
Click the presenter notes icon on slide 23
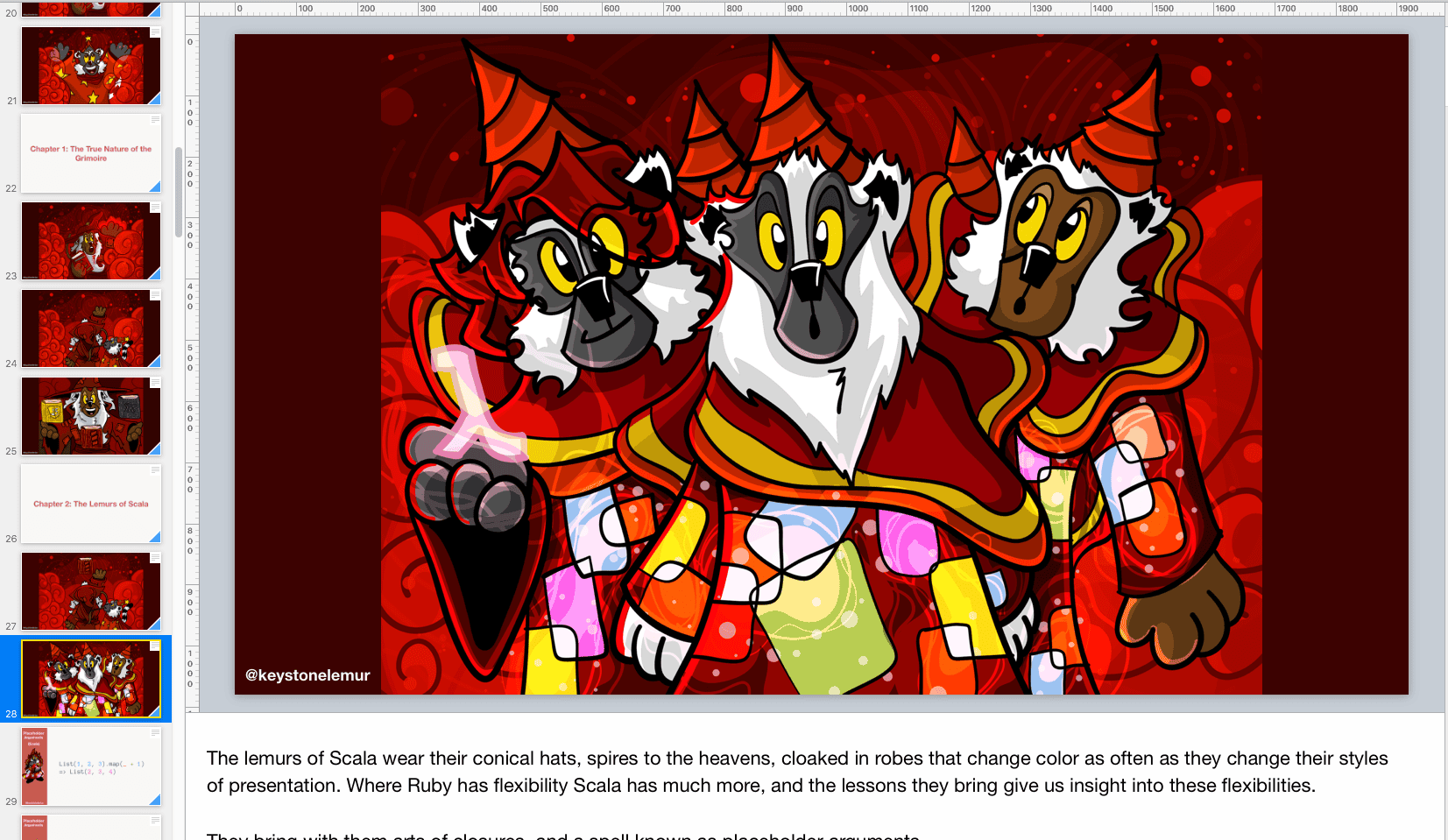[x=155, y=208]
